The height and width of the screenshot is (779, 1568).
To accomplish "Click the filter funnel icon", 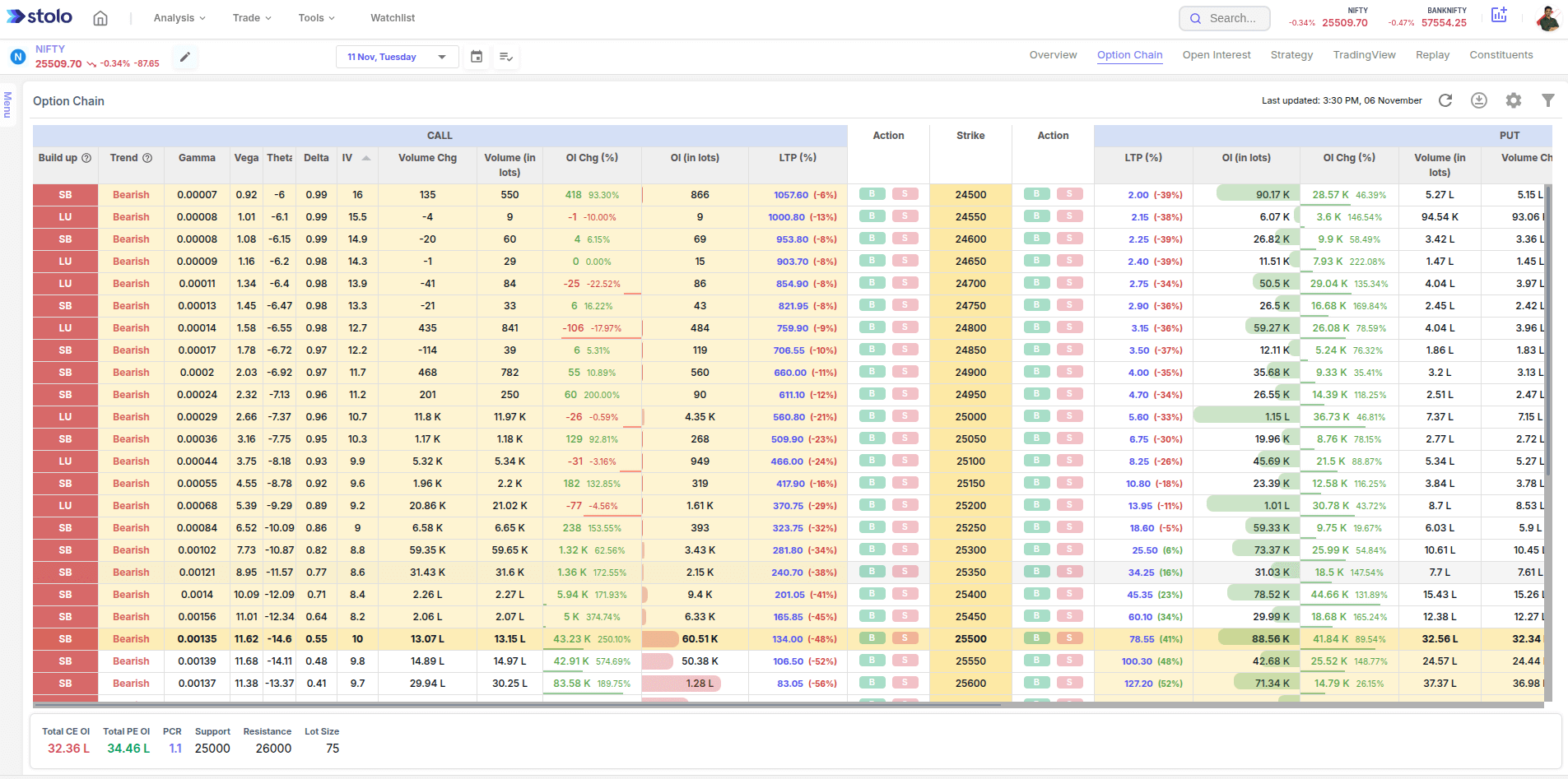I will click(x=1547, y=100).
